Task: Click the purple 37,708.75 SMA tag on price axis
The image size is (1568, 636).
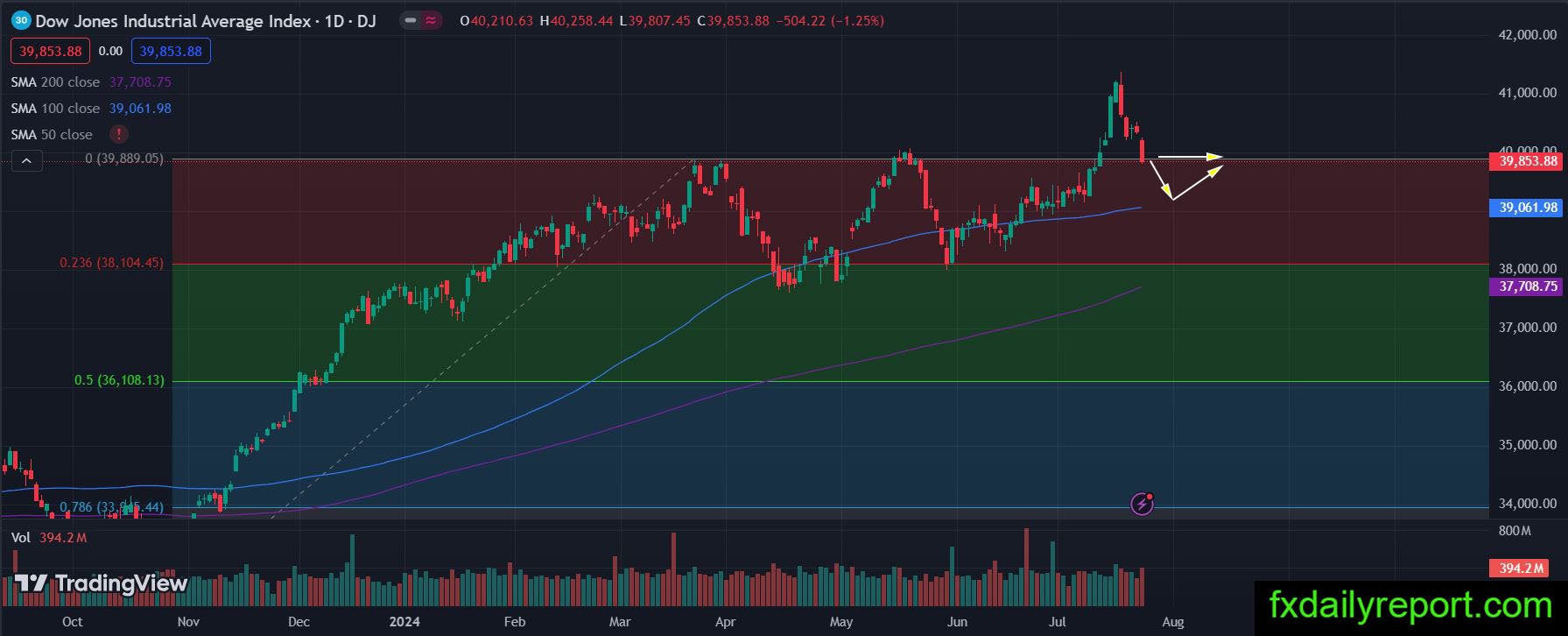Action: [x=1528, y=286]
